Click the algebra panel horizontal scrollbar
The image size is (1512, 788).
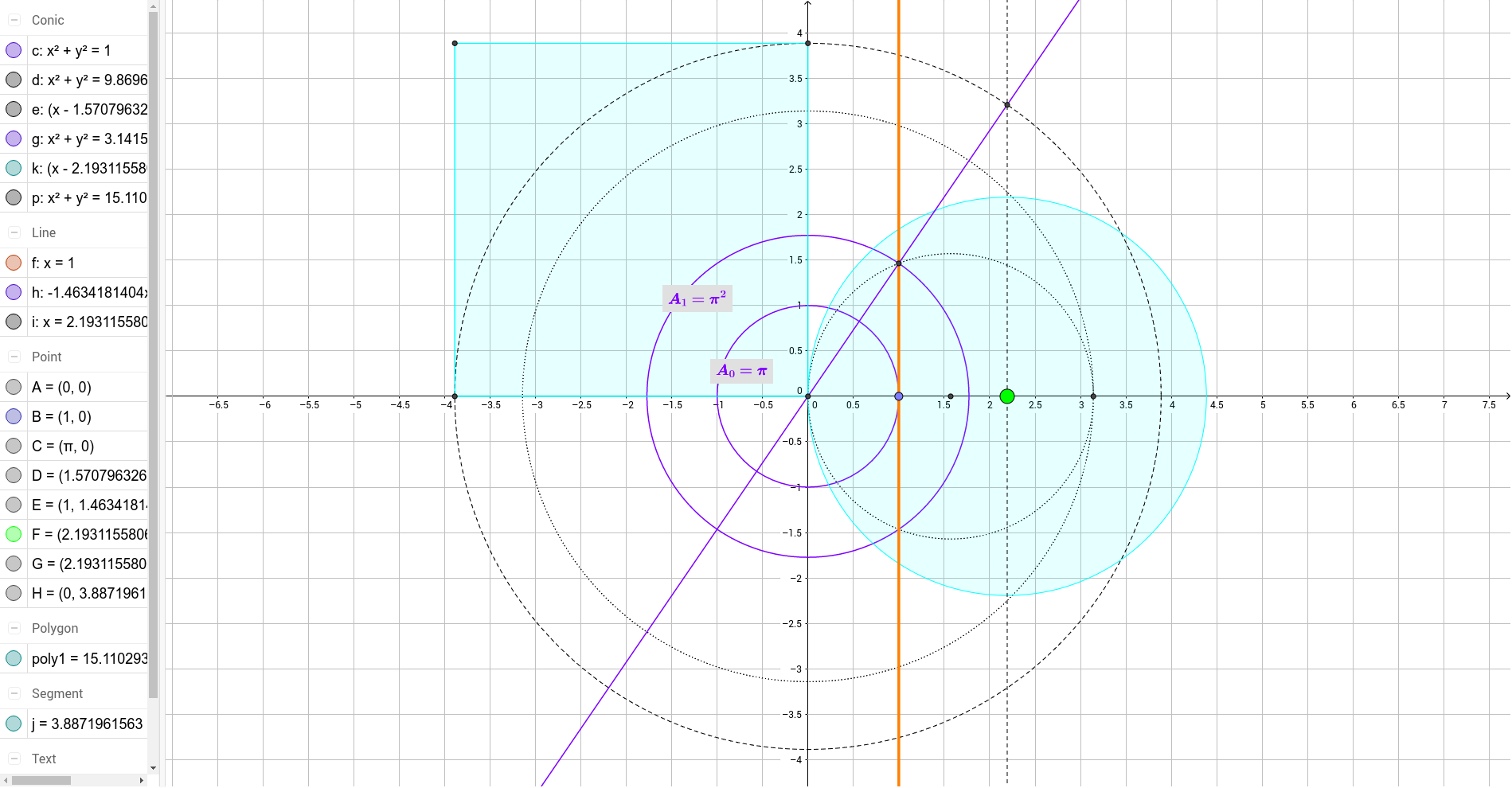(41, 780)
